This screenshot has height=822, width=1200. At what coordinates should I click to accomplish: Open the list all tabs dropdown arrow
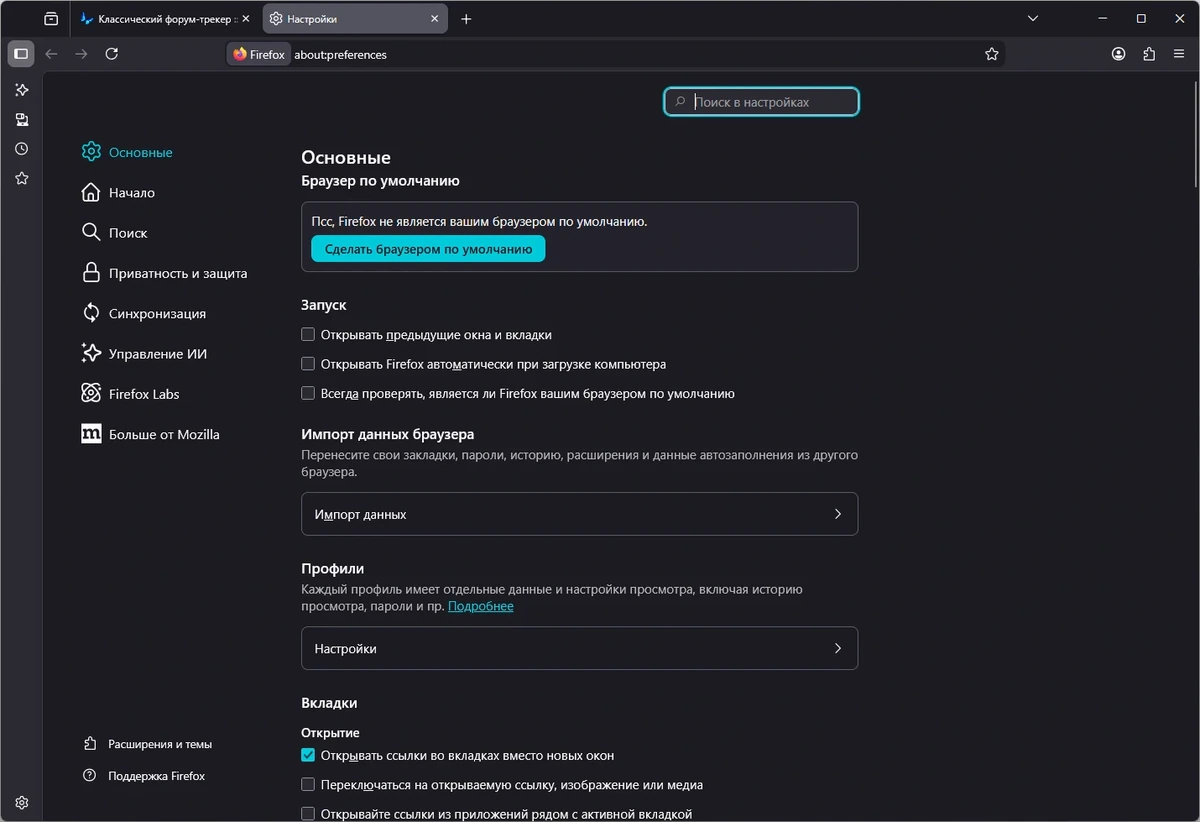(1034, 19)
